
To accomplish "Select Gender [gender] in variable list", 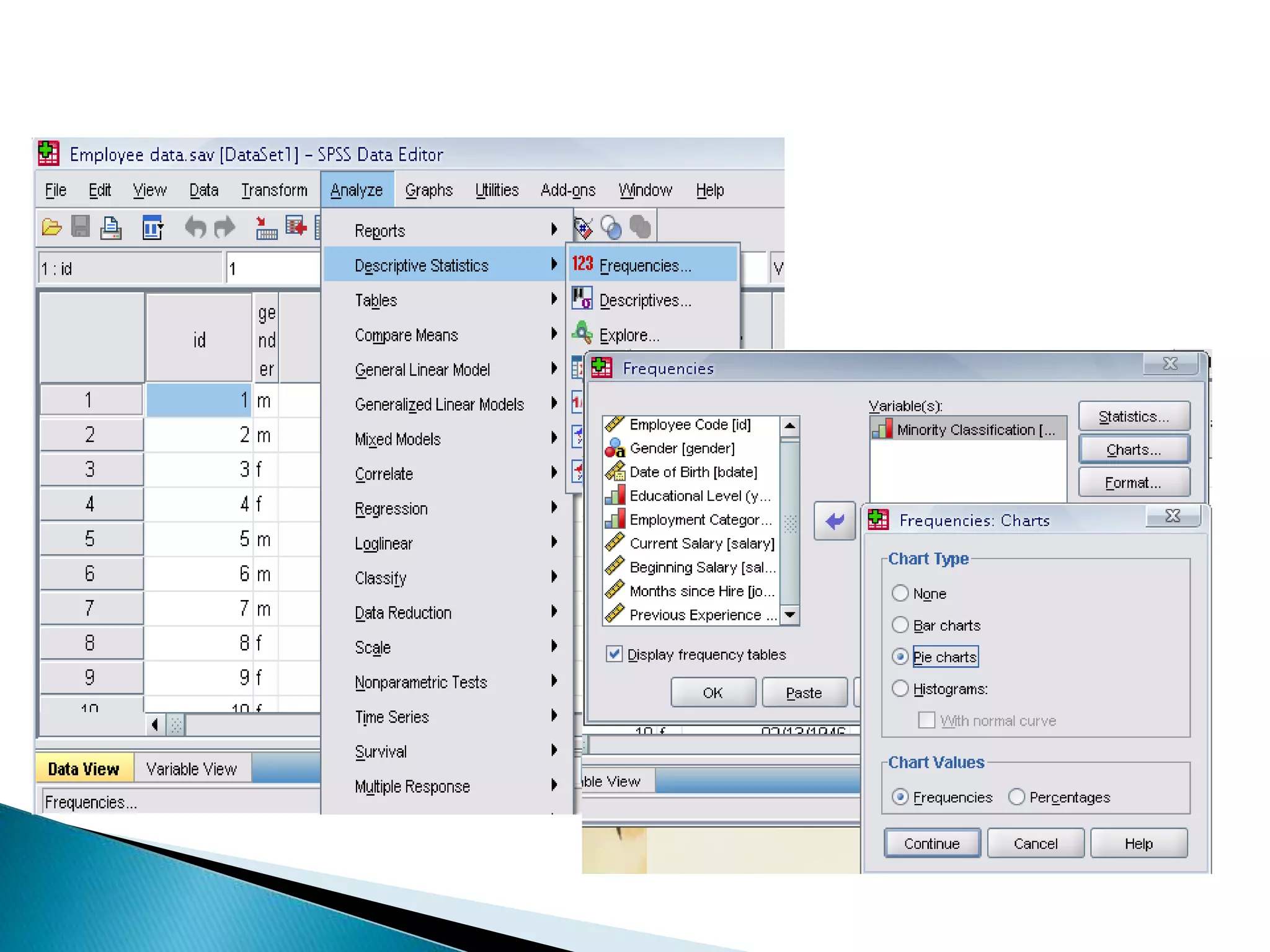I will (682, 448).
